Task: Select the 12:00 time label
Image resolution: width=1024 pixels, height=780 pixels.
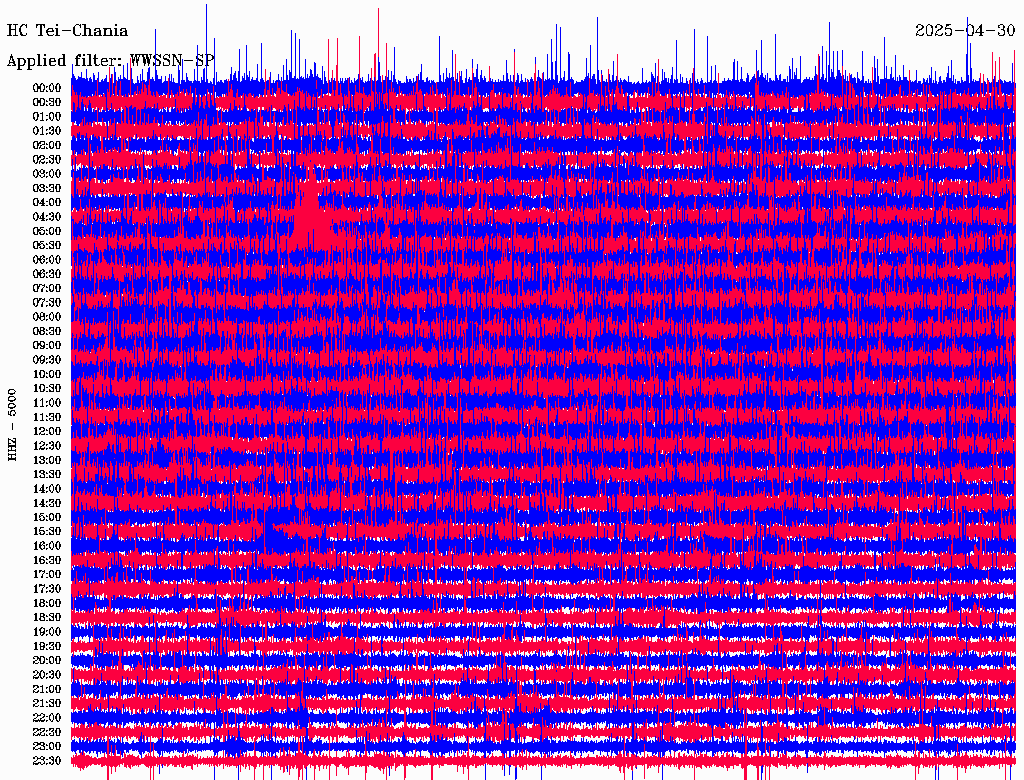Action: [47, 431]
